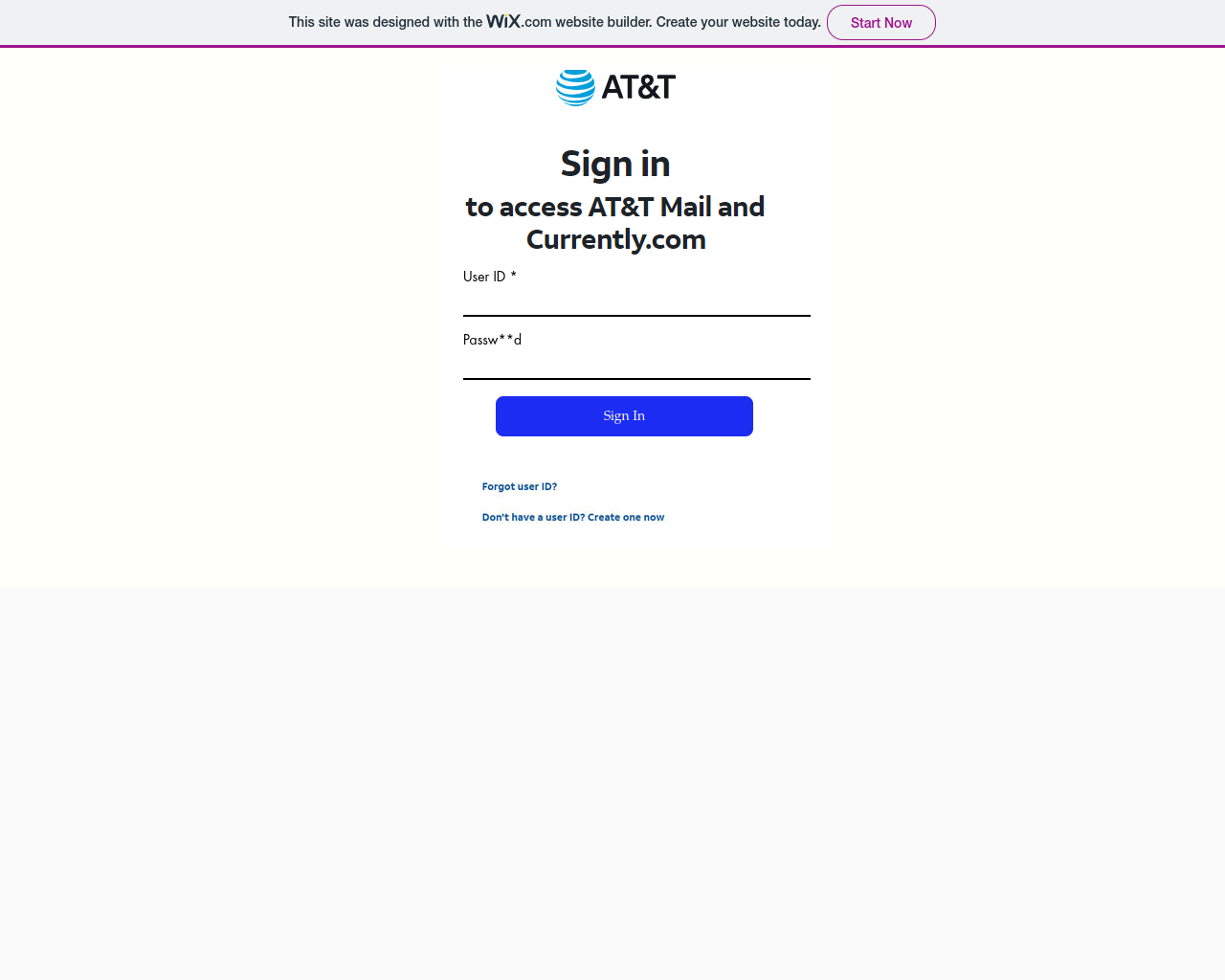Click the required asterisk next to User ID

[x=513, y=276]
